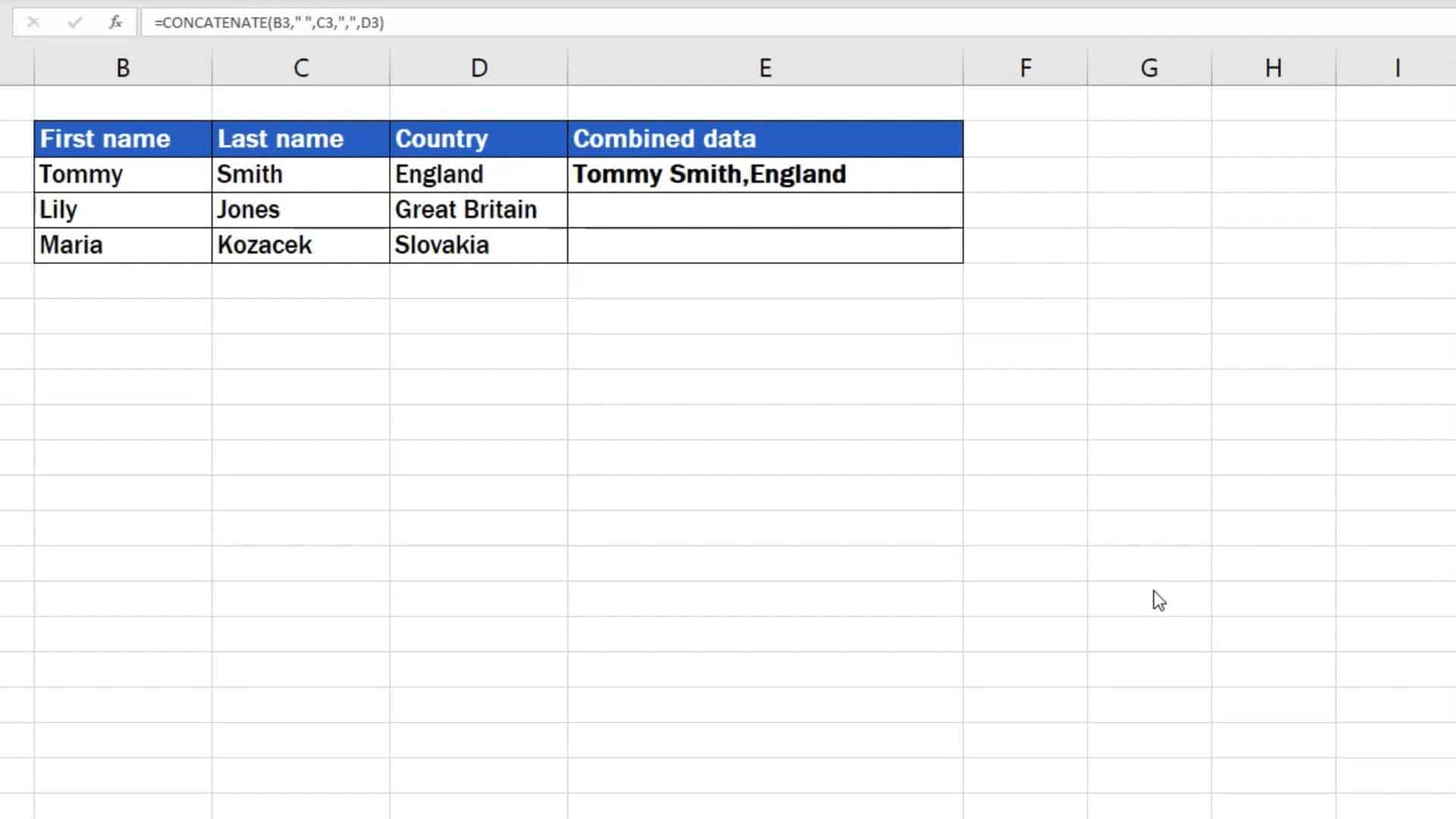Image resolution: width=1456 pixels, height=819 pixels.
Task: Select the Country header cell
Action: 478,139
